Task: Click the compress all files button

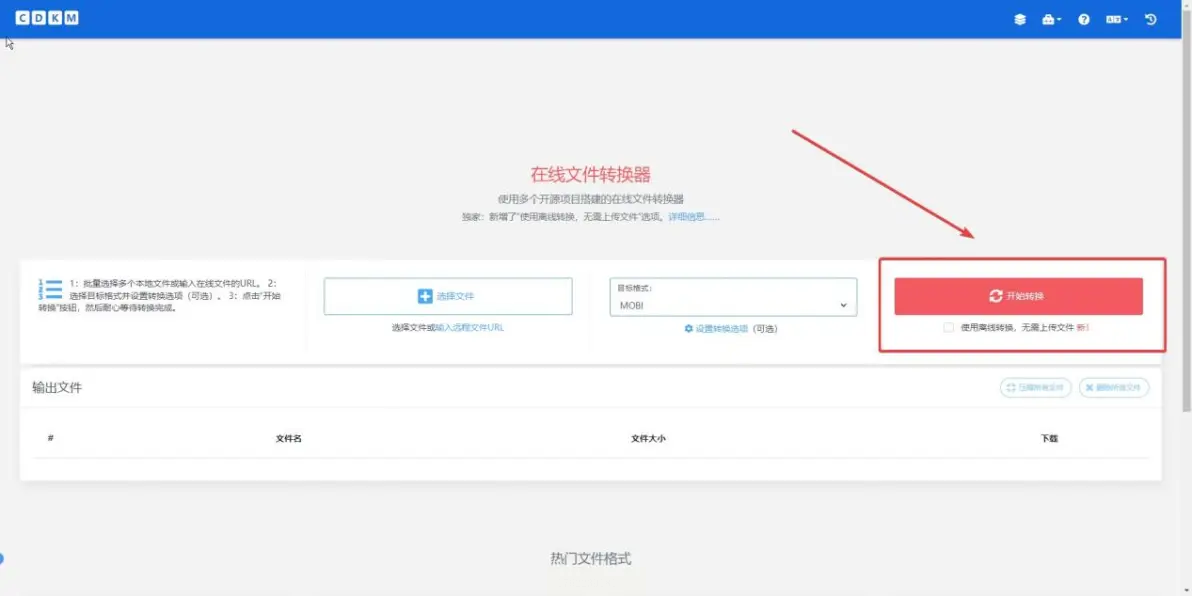Action: coord(1035,388)
